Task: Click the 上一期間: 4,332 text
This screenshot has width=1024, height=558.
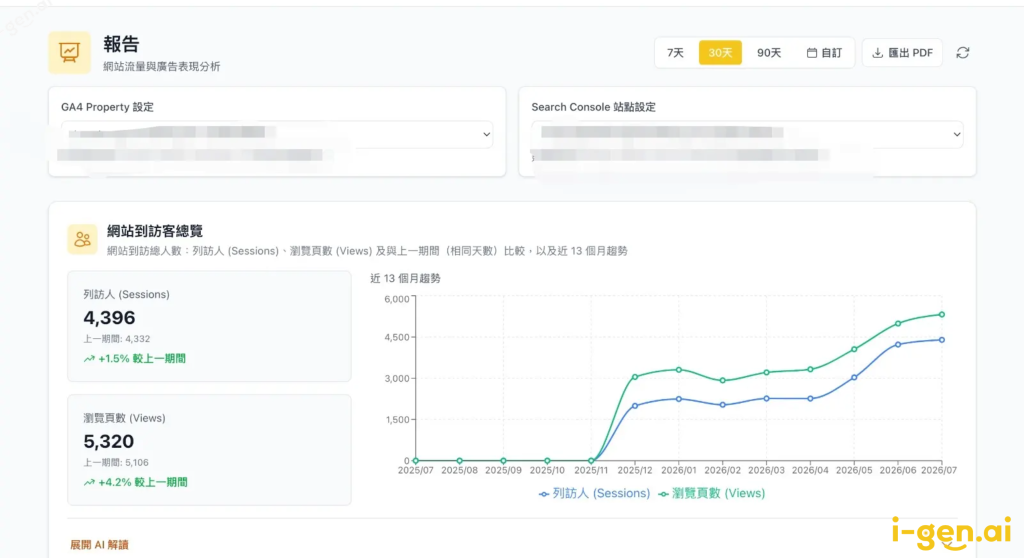Action: coord(116,338)
